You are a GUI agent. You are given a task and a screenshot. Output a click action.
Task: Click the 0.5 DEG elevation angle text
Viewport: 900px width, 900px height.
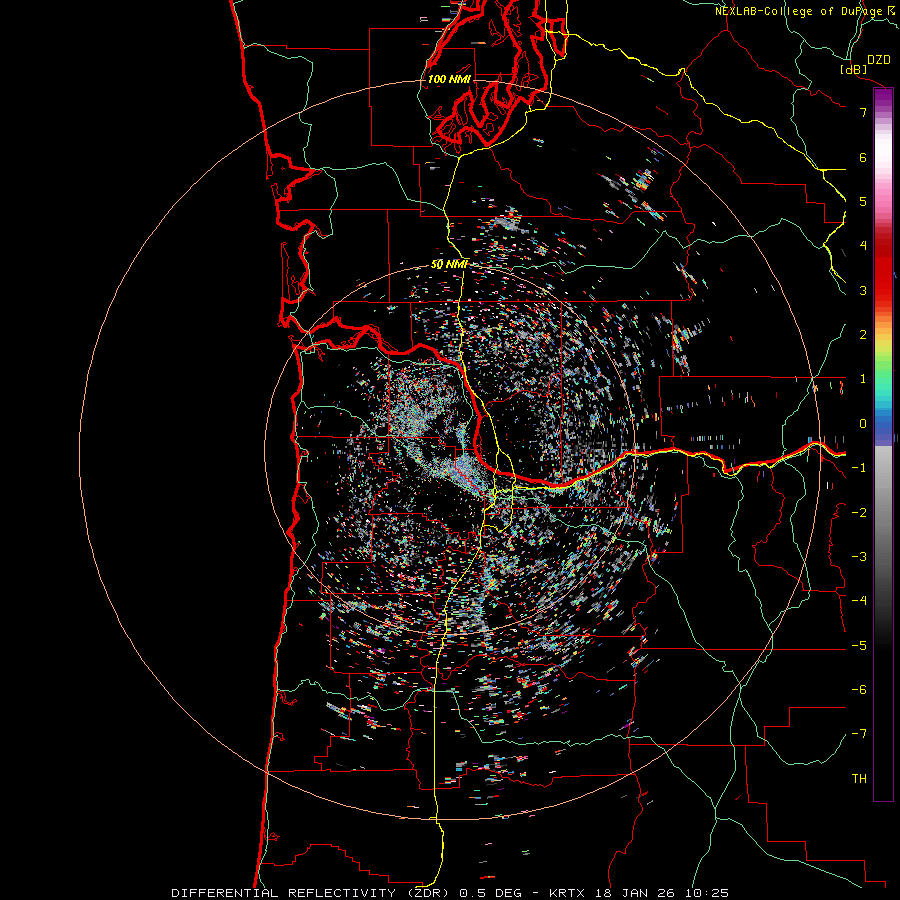point(491,893)
